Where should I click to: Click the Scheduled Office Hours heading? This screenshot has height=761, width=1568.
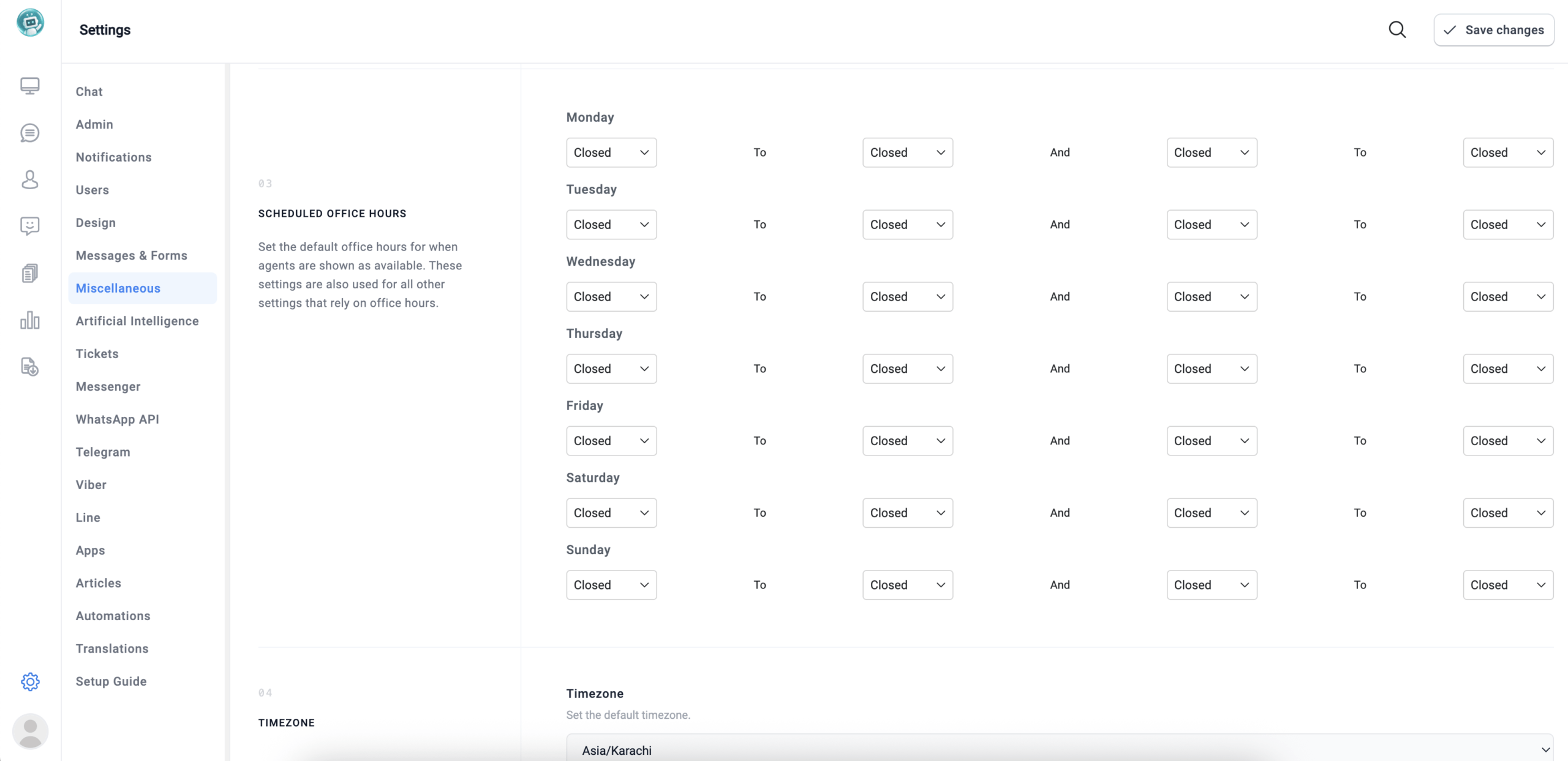tap(332, 214)
